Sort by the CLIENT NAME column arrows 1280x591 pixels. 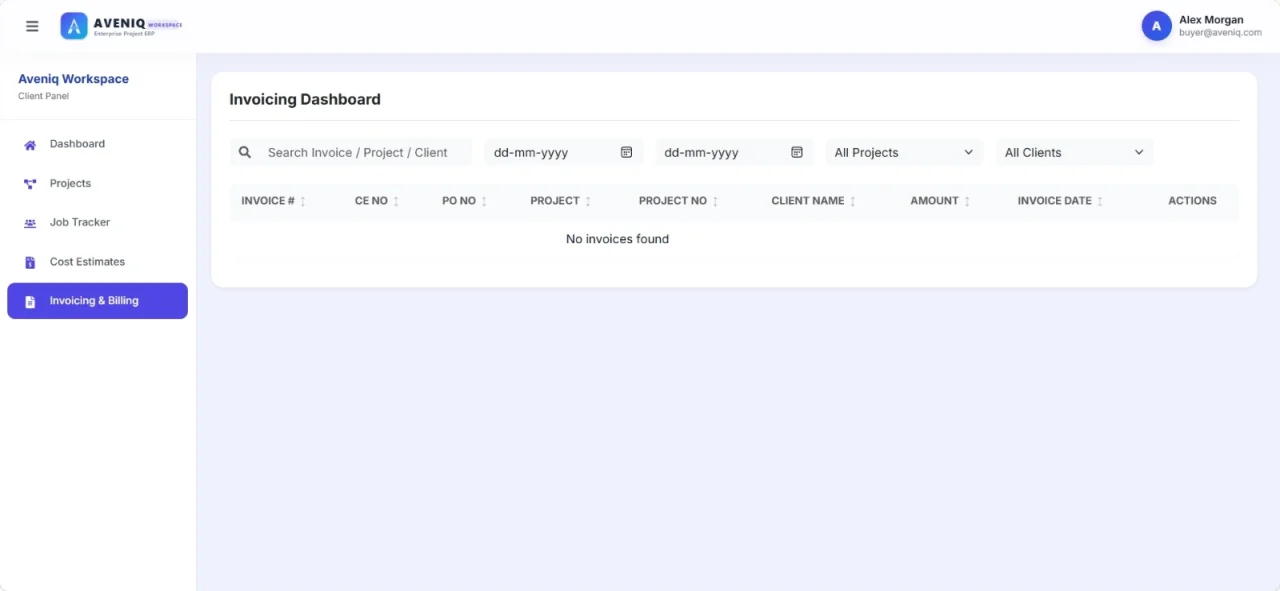[x=853, y=201]
